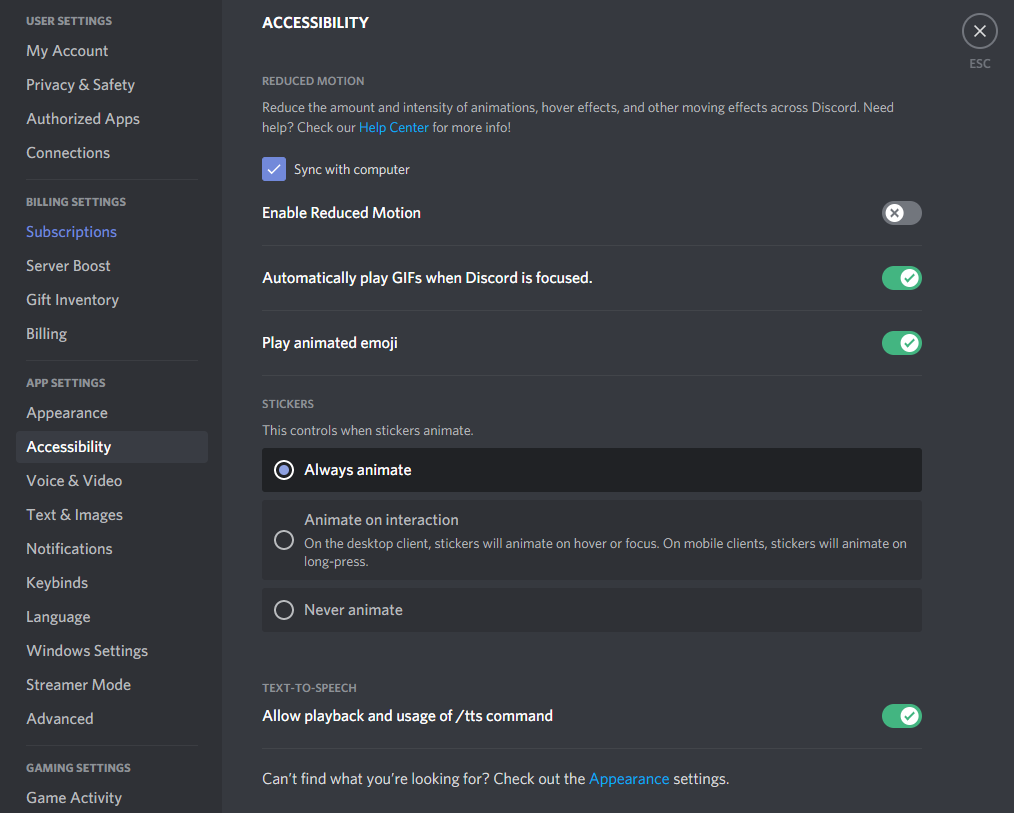Screen dimensions: 1014x813
Task: Uncheck Sync with computer checkbox
Action: pyautogui.click(x=274, y=169)
